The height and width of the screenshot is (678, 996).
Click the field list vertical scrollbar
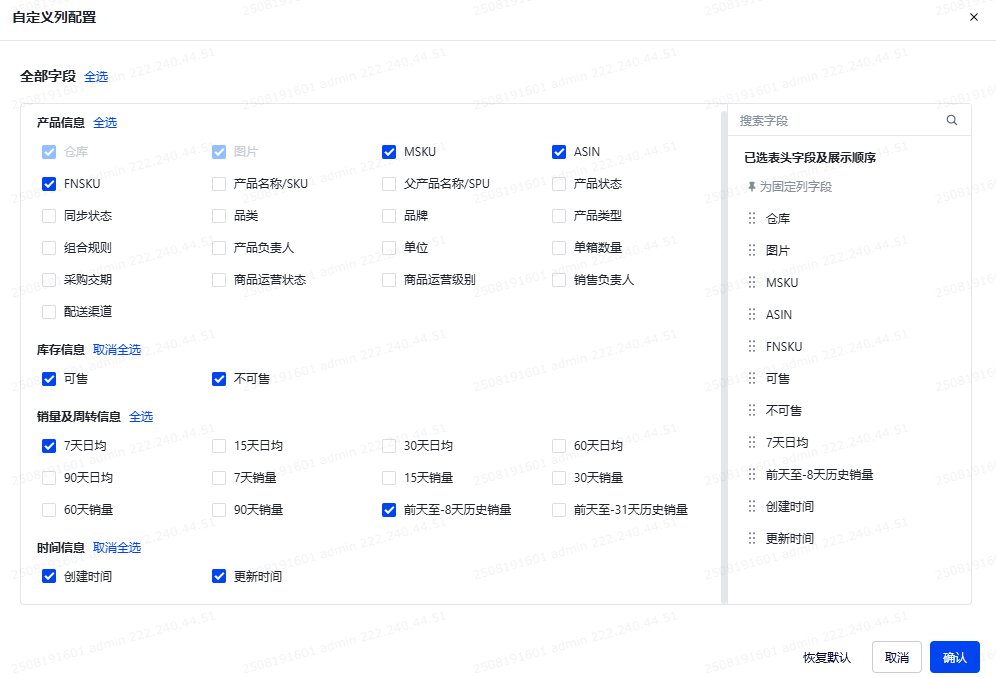click(x=724, y=358)
